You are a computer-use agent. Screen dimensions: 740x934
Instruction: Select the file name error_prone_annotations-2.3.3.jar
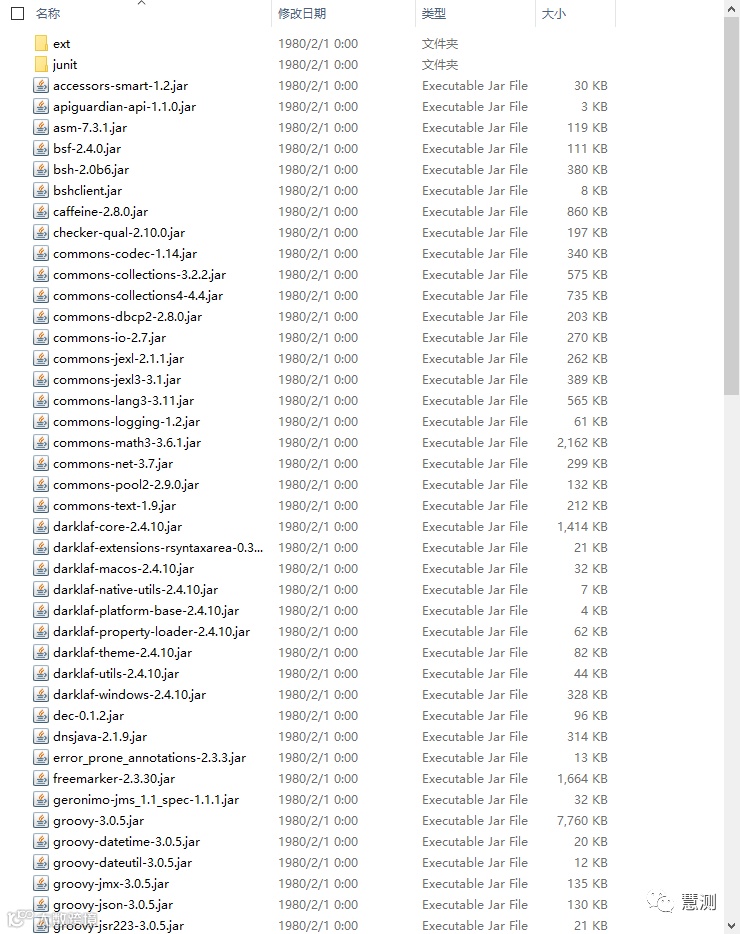(150, 758)
